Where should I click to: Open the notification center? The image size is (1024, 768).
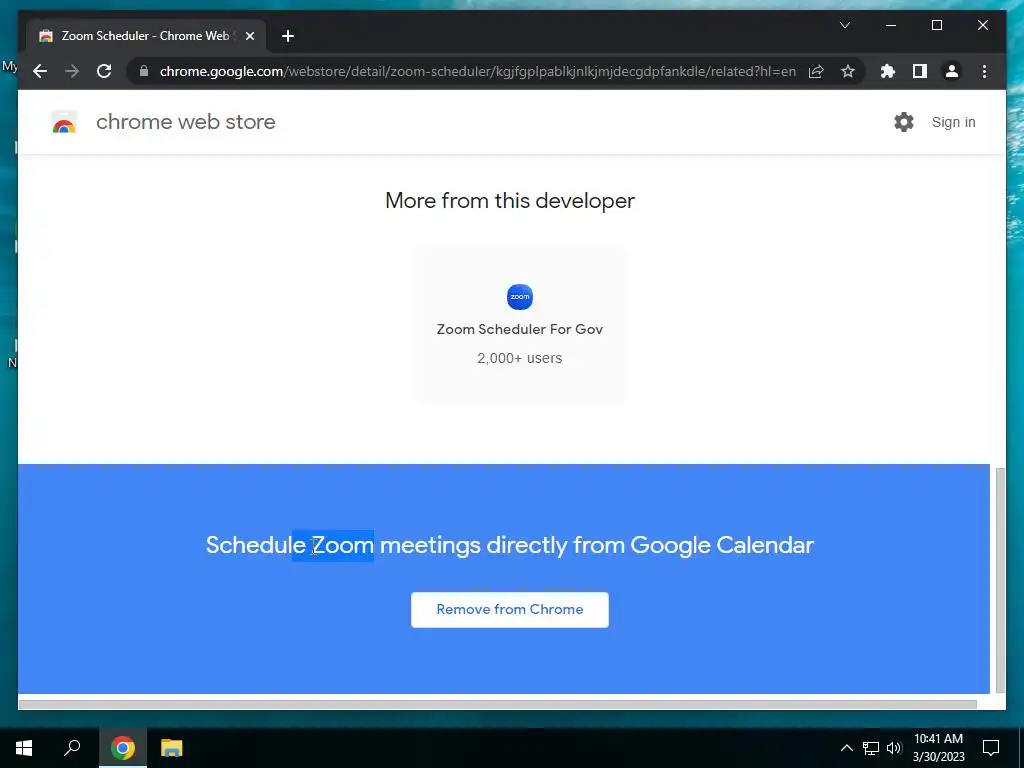coord(991,748)
